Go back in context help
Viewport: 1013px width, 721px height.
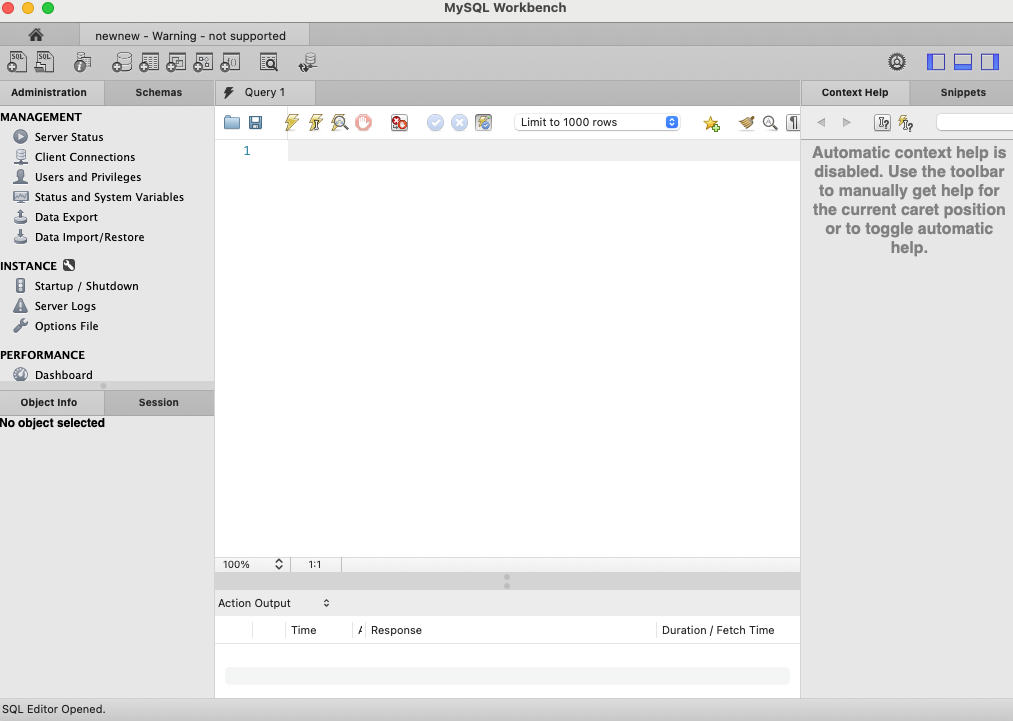pos(821,122)
